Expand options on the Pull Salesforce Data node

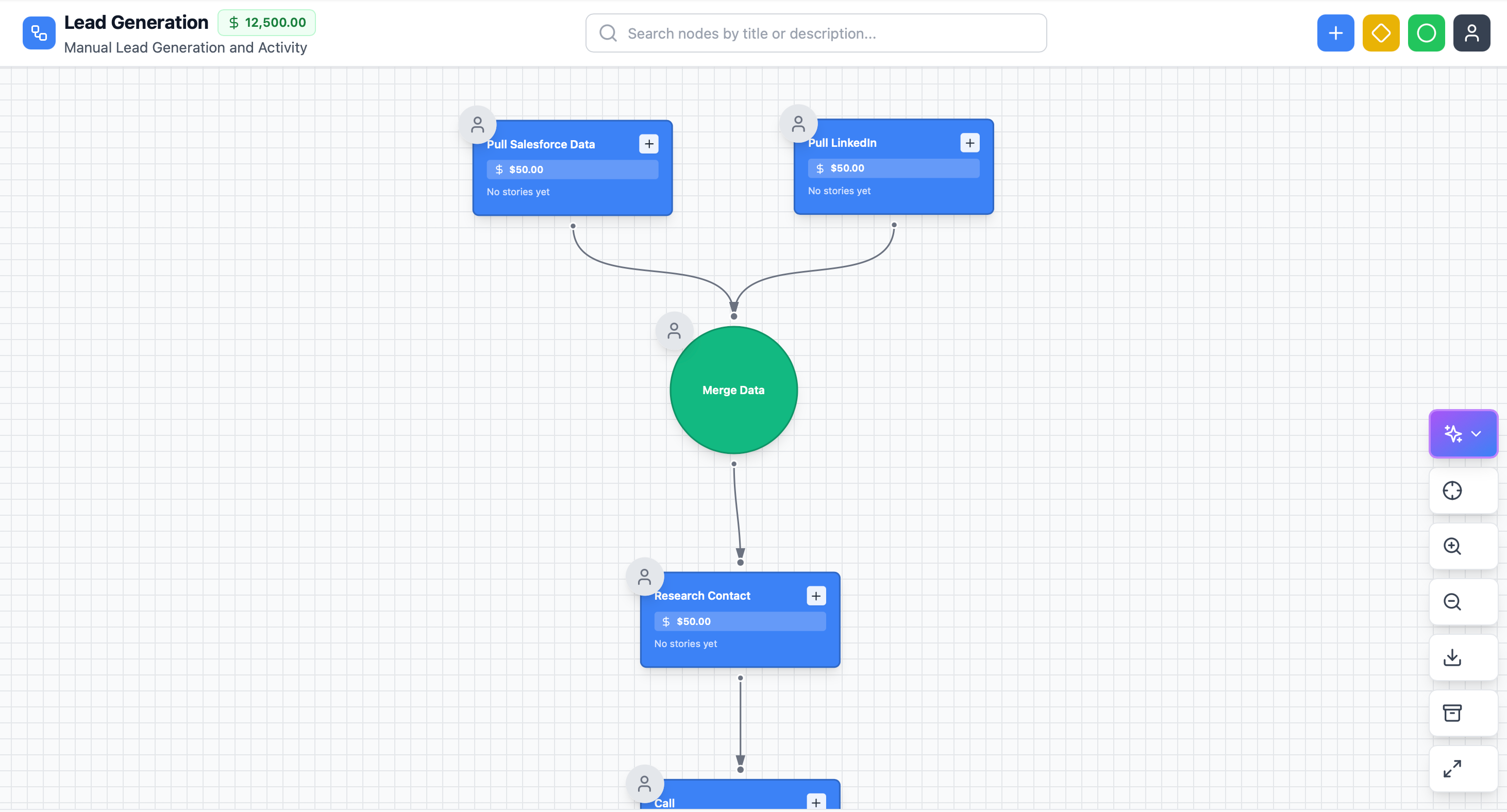coord(649,144)
